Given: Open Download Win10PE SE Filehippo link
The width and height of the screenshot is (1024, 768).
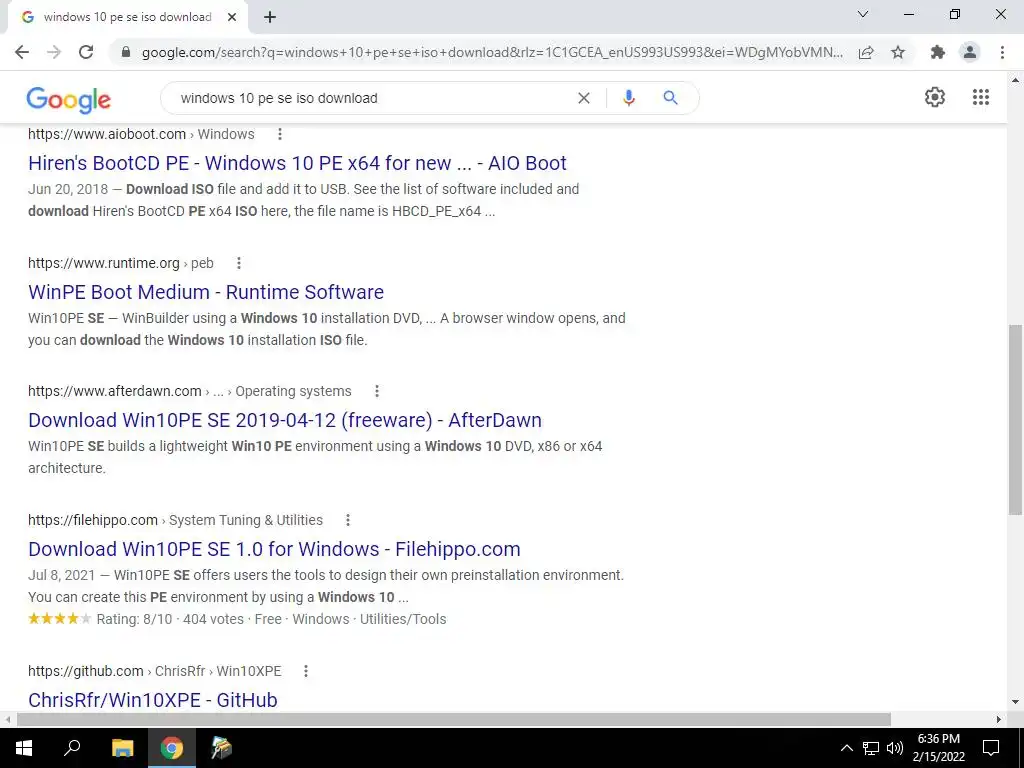Looking at the screenshot, I should pyautogui.click(x=274, y=549).
